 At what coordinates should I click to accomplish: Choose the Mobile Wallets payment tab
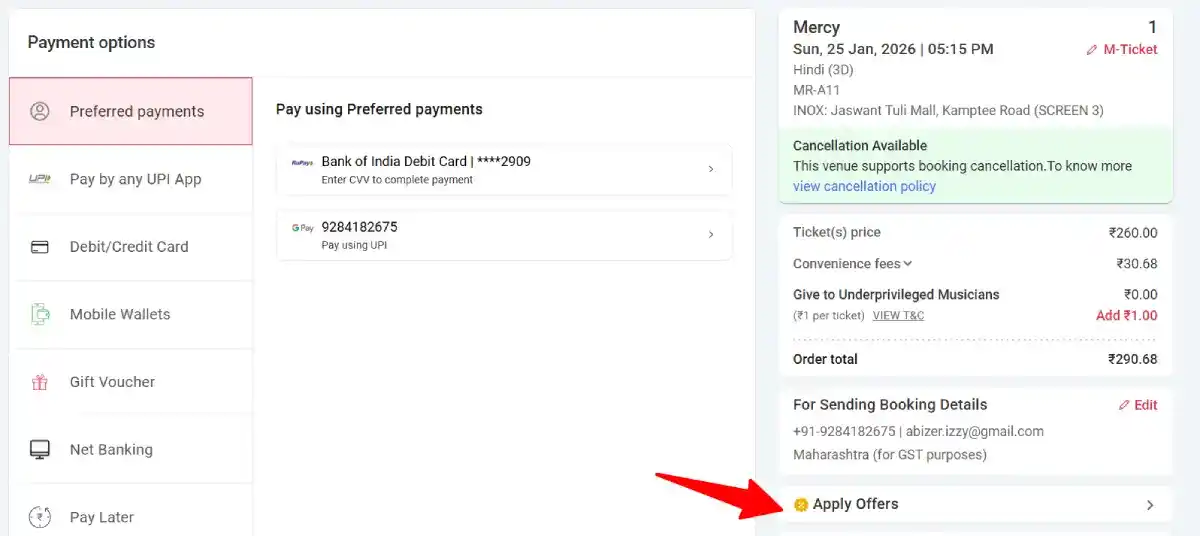[120, 314]
